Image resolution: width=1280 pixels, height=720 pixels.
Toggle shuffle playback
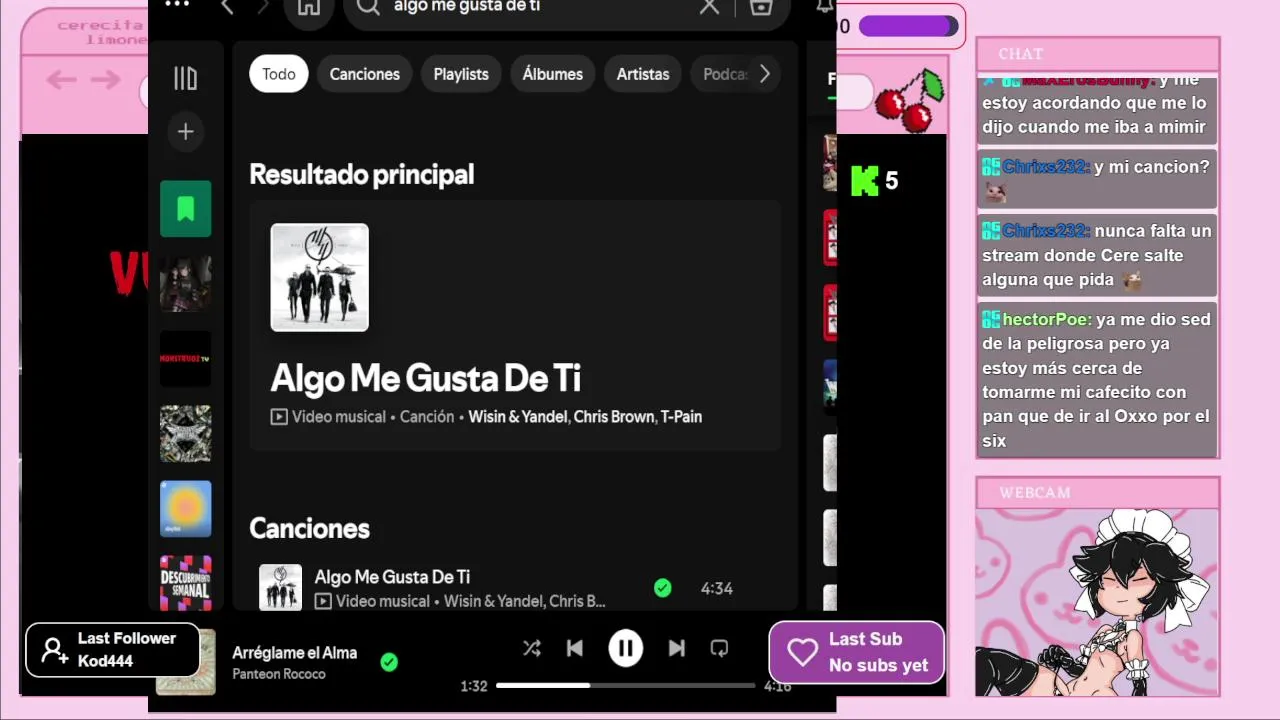coord(532,649)
